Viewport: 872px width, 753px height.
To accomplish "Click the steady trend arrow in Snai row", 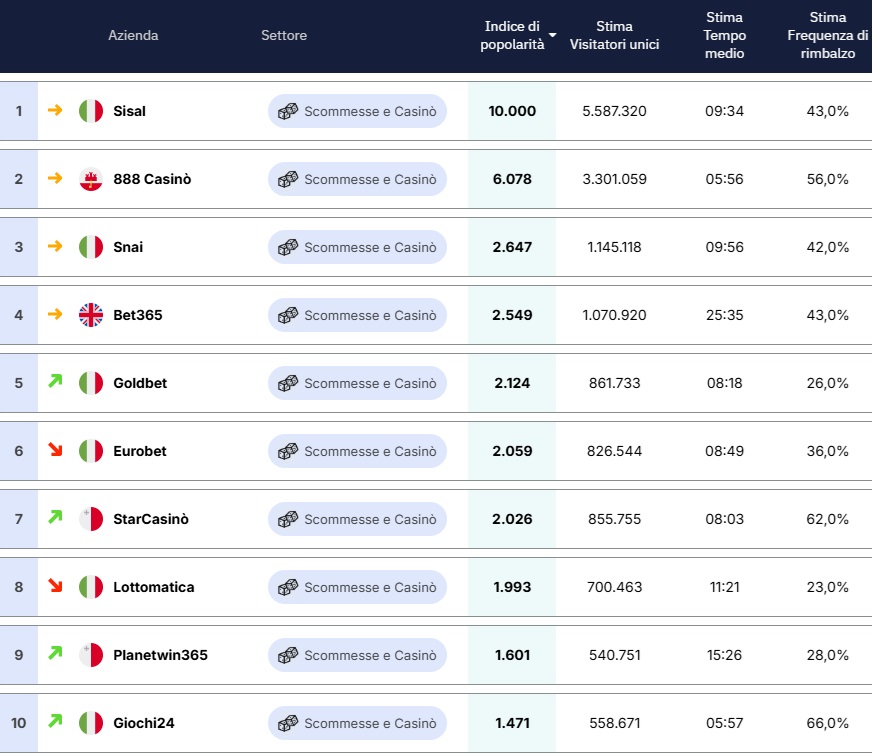I will 55,246.
